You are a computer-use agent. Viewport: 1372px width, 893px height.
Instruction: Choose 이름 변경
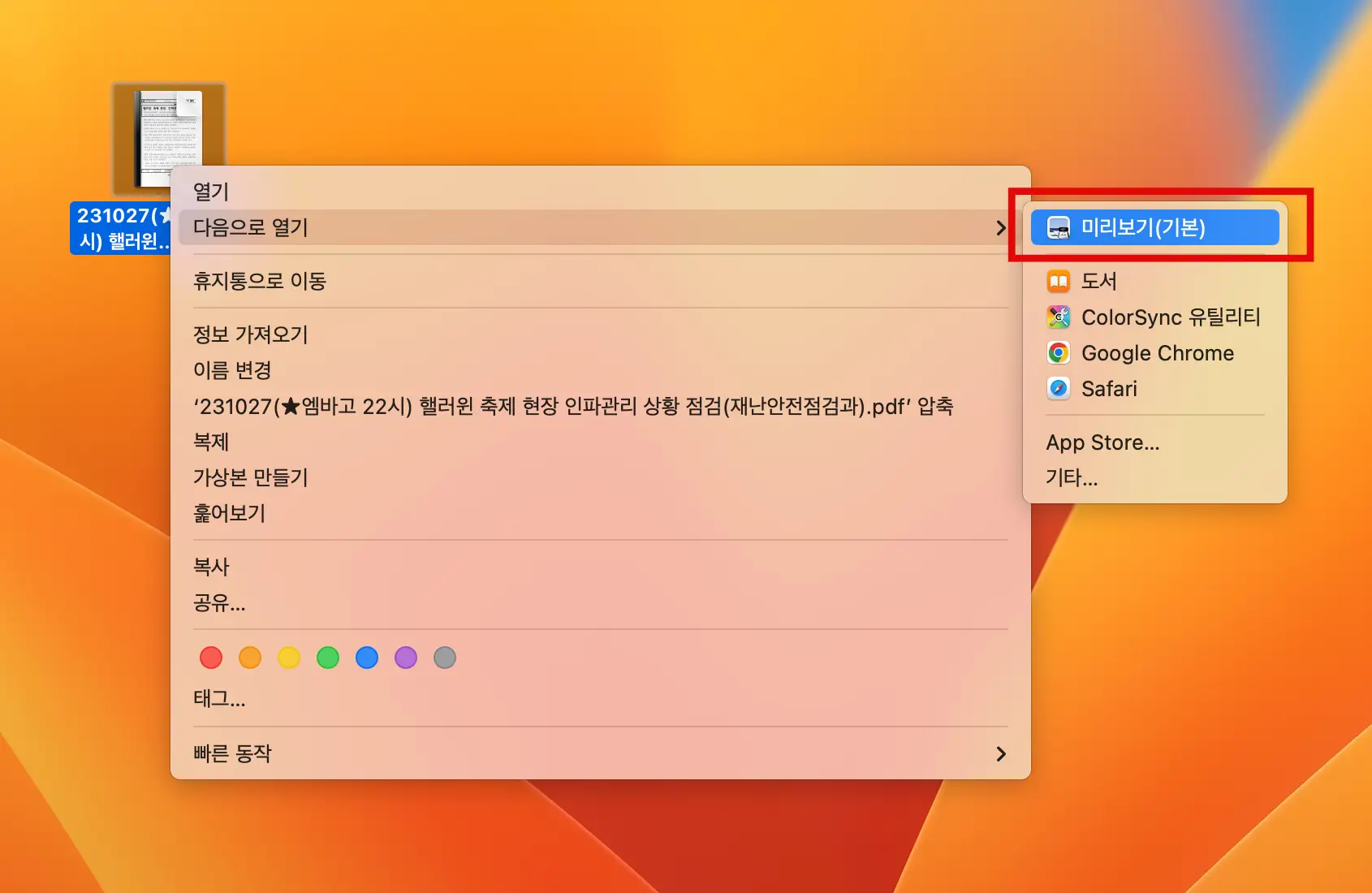[601, 370]
